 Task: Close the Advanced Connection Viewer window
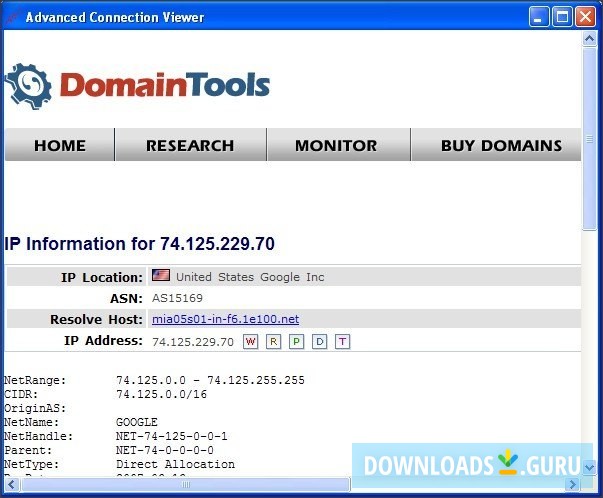(585, 17)
